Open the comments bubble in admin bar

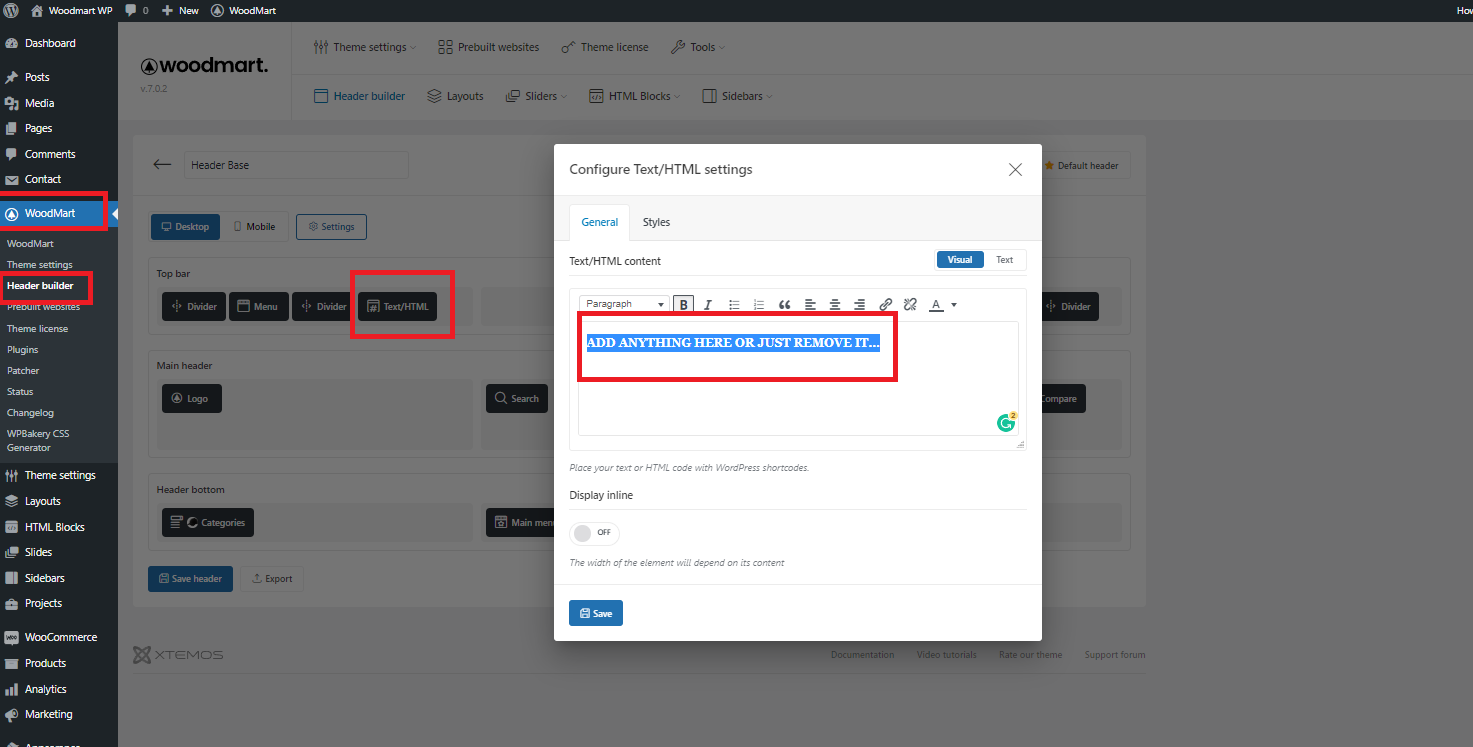coord(137,10)
